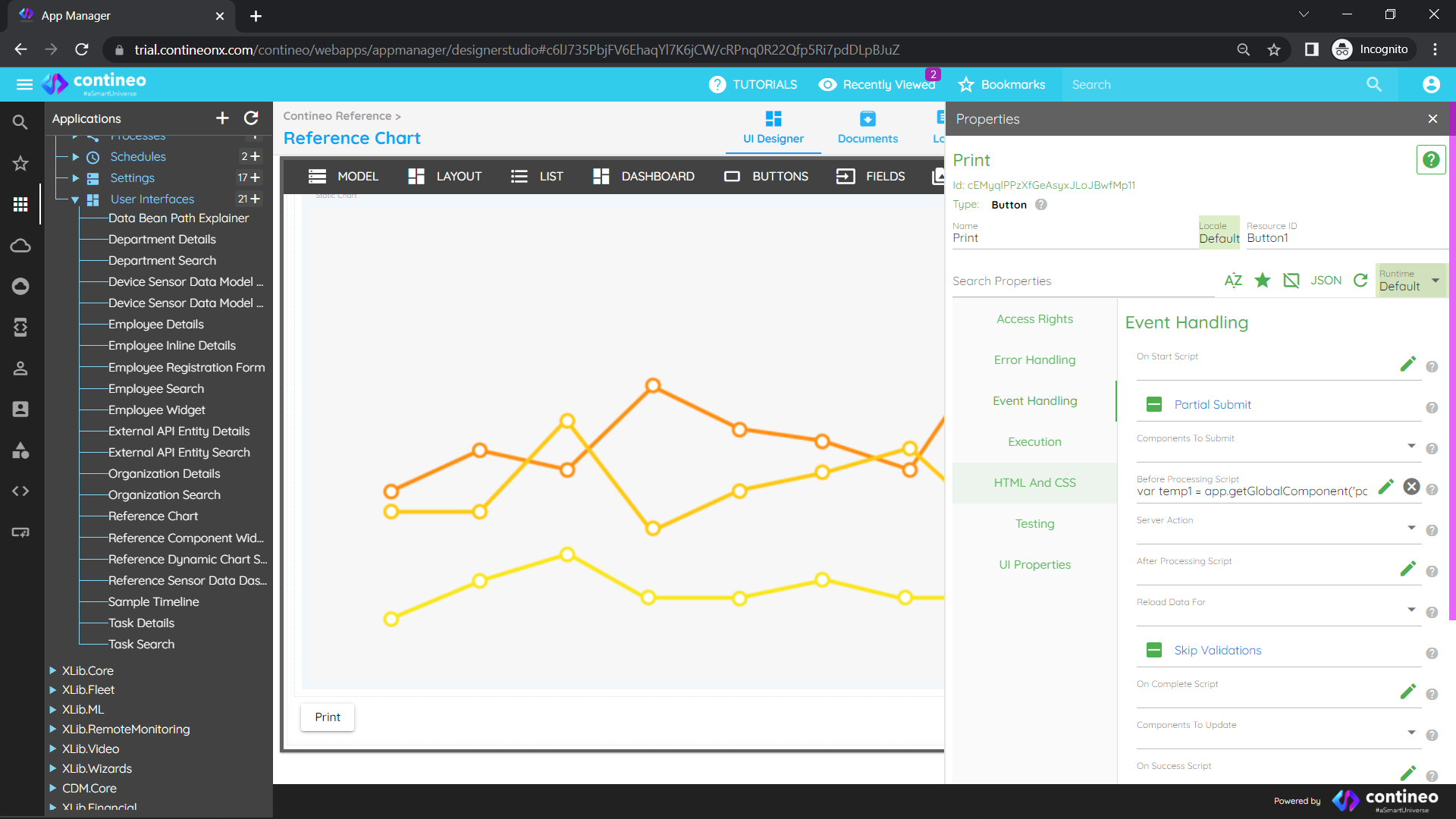
Task: Open the cloud icon in left sidebar
Action: click(x=20, y=246)
